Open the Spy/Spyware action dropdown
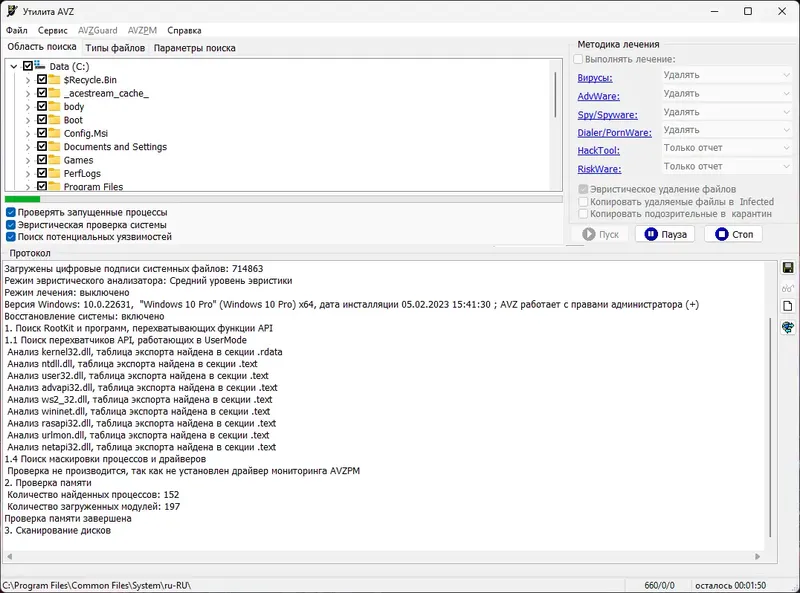 coord(727,112)
